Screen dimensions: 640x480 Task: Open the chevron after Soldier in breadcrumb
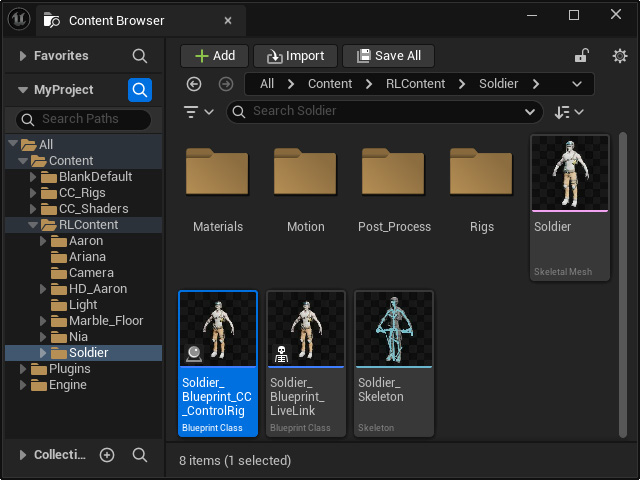click(536, 84)
